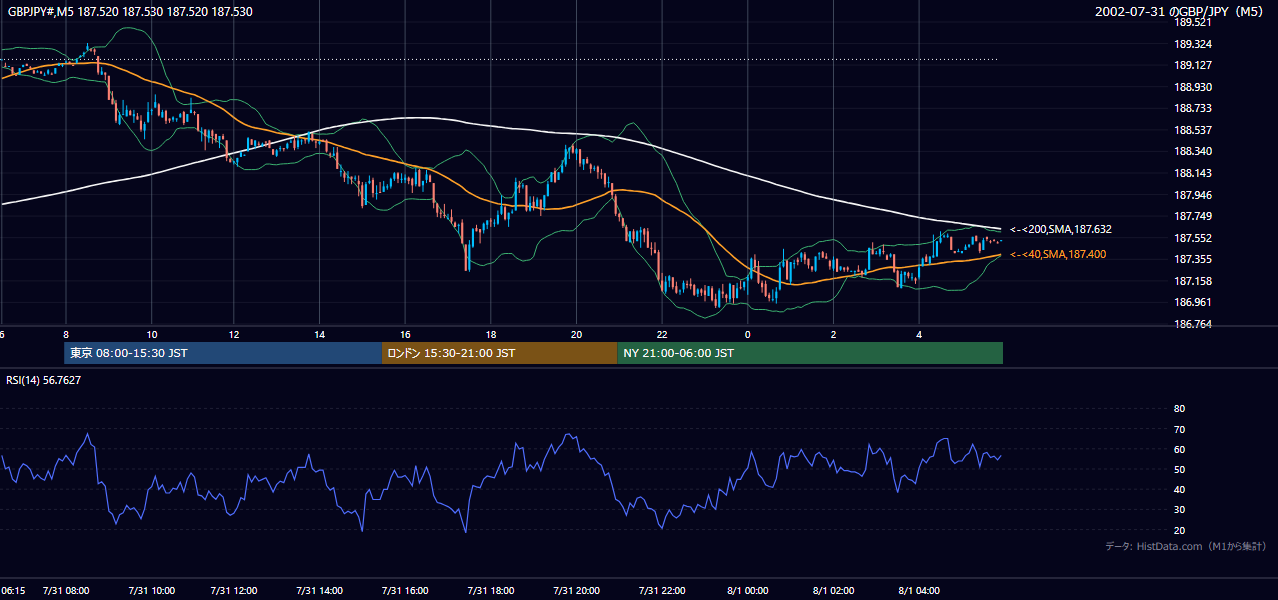This screenshot has height=600, width=1278.
Task: Click the 7/31 22:00 bottom time label
Action: (661, 591)
